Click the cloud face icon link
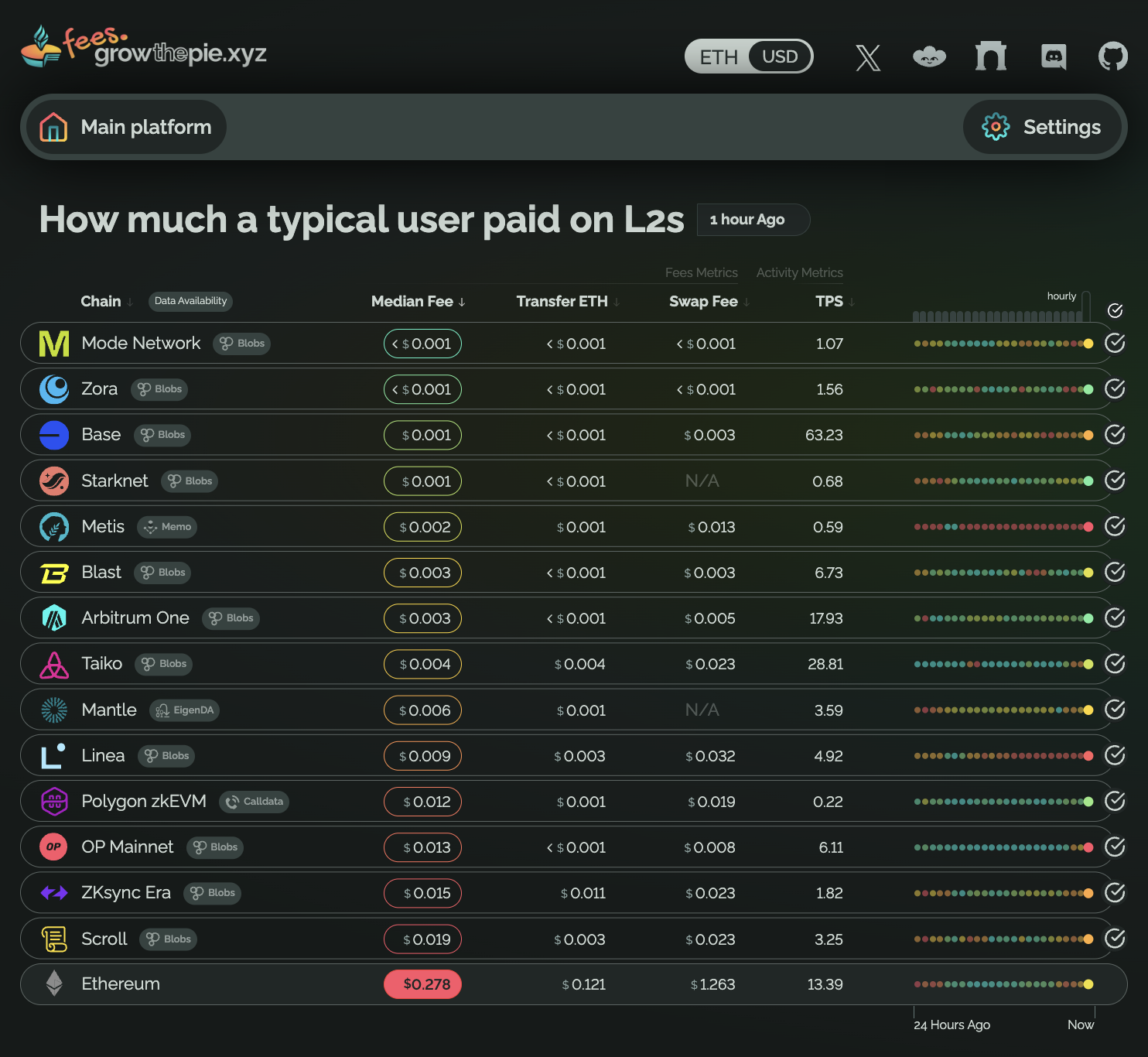The image size is (1148, 1057). click(x=929, y=56)
